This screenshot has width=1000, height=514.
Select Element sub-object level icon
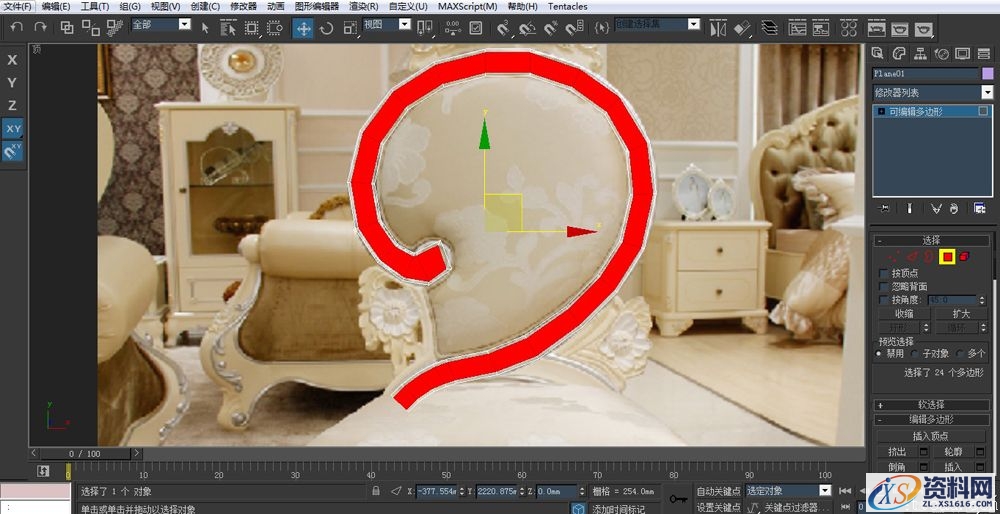(x=964, y=256)
